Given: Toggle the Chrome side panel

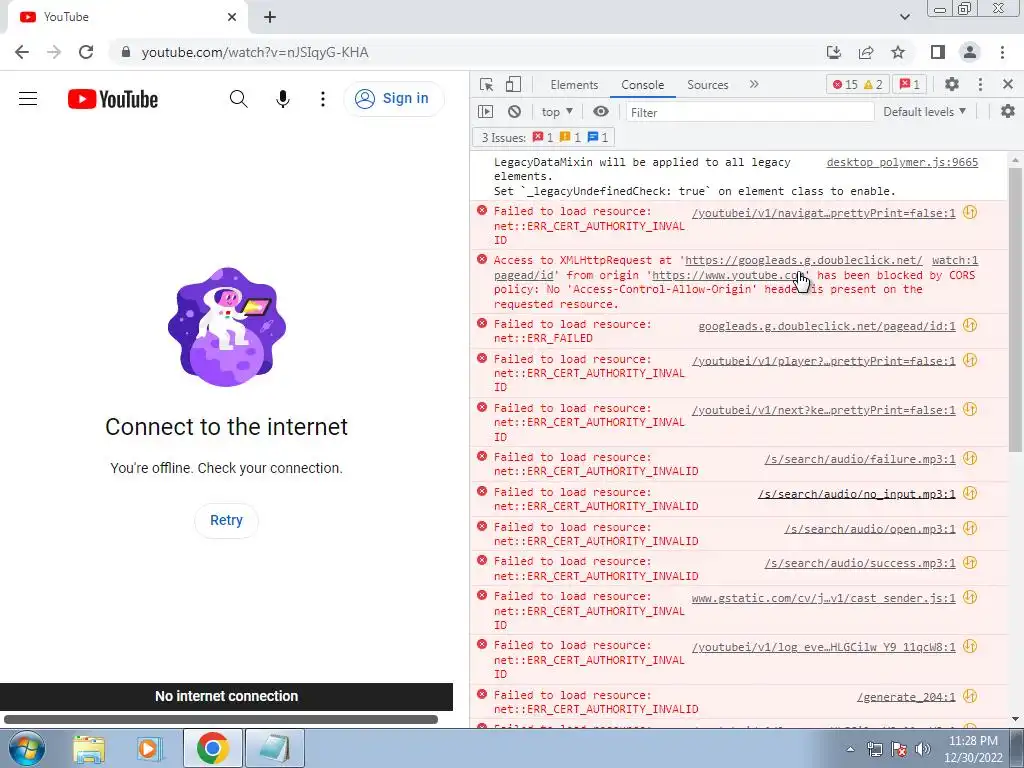Looking at the screenshot, I should click(938, 52).
